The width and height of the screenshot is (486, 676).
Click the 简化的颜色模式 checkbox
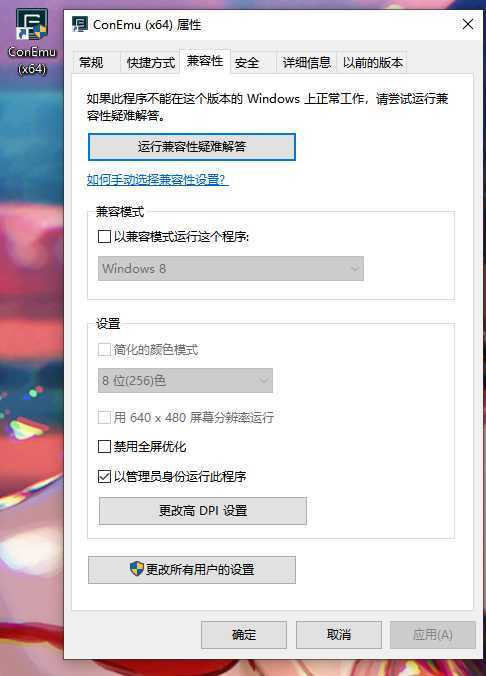pos(104,349)
